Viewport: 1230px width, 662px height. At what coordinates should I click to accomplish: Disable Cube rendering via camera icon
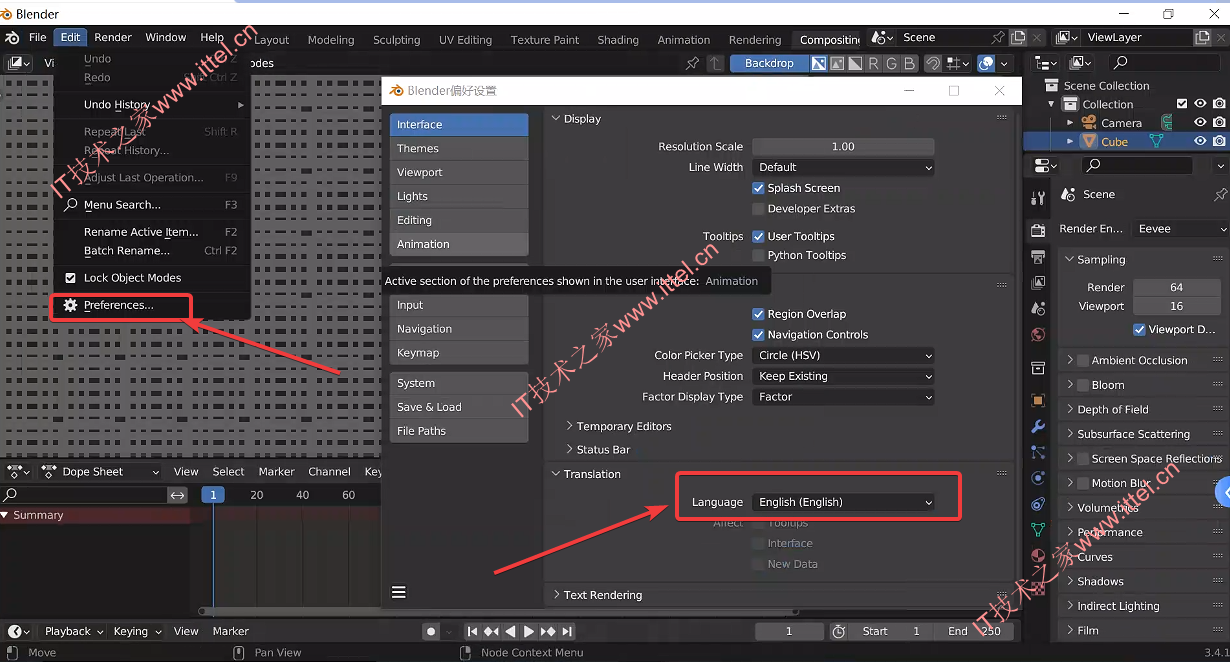[1219, 142]
